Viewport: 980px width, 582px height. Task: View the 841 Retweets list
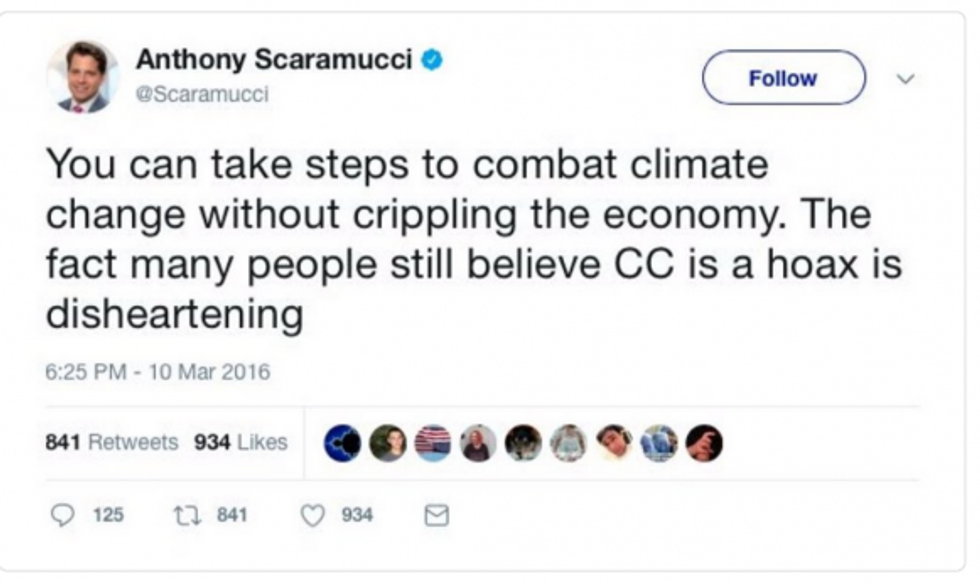(x=112, y=441)
